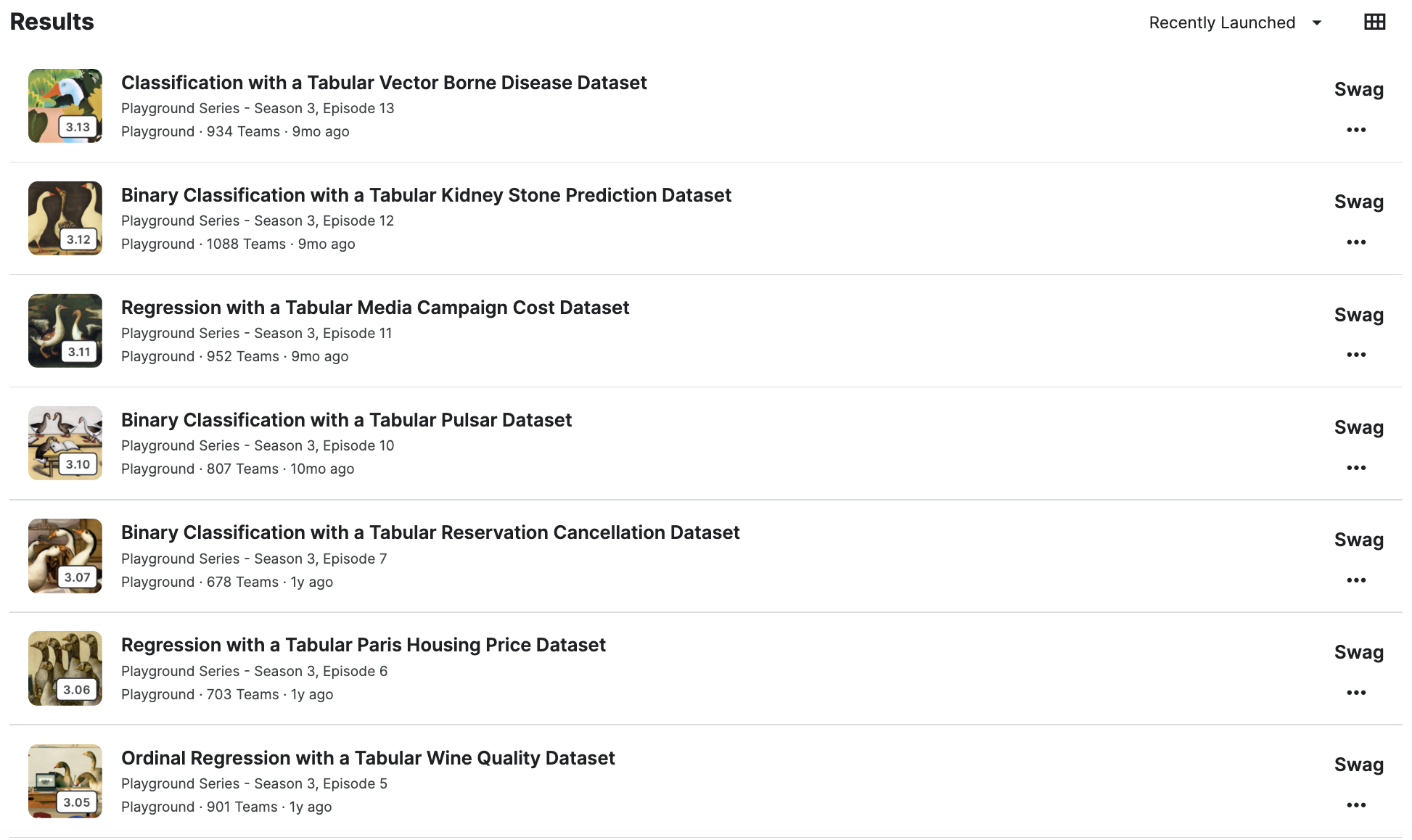Click the 3.10 competition thumbnail

65,443
